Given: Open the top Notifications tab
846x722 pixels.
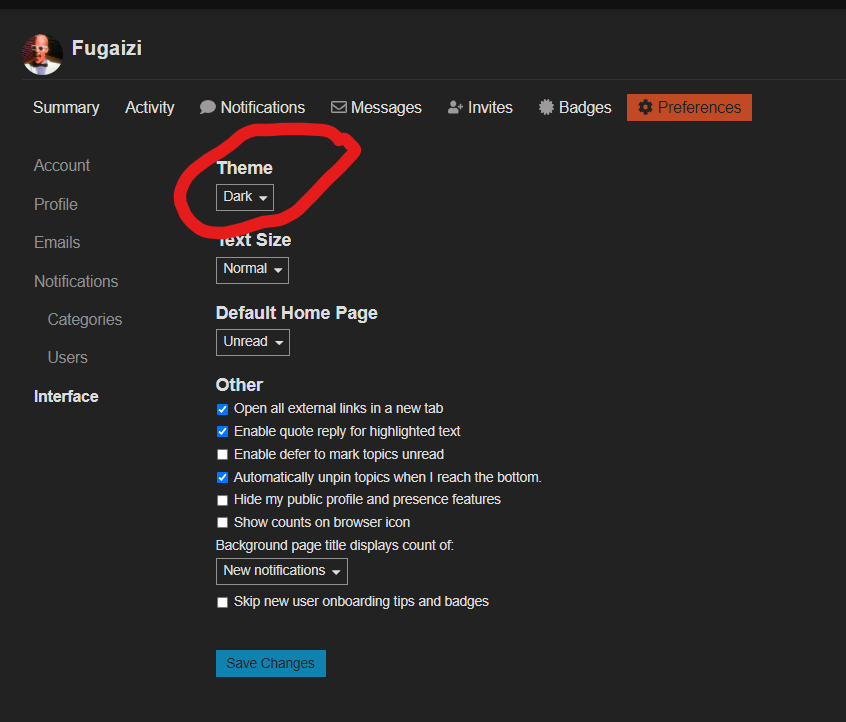Looking at the screenshot, I should click(x=253, y=107).
